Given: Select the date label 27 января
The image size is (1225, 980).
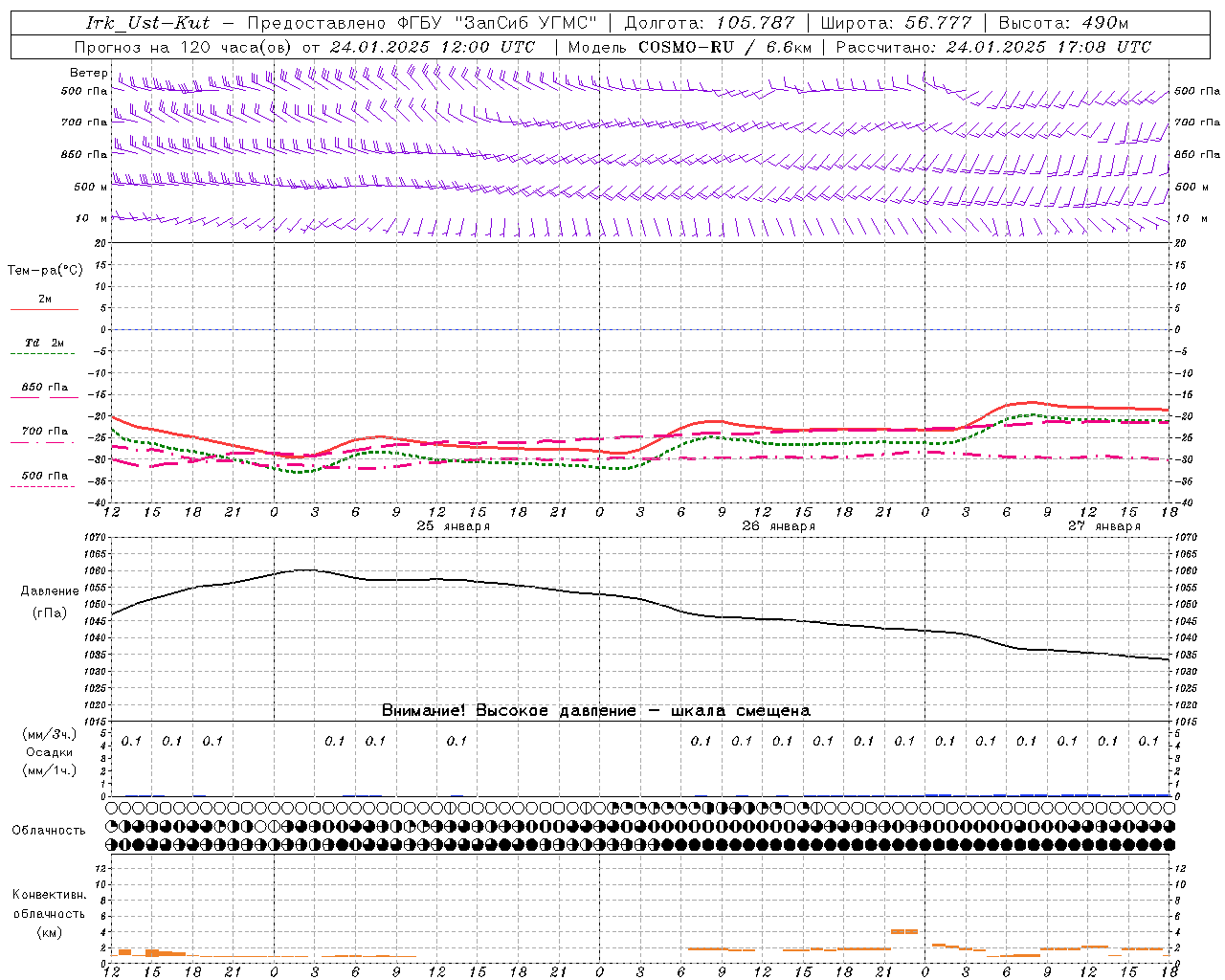Looking at the screenshot, I should click(1103, 526).
